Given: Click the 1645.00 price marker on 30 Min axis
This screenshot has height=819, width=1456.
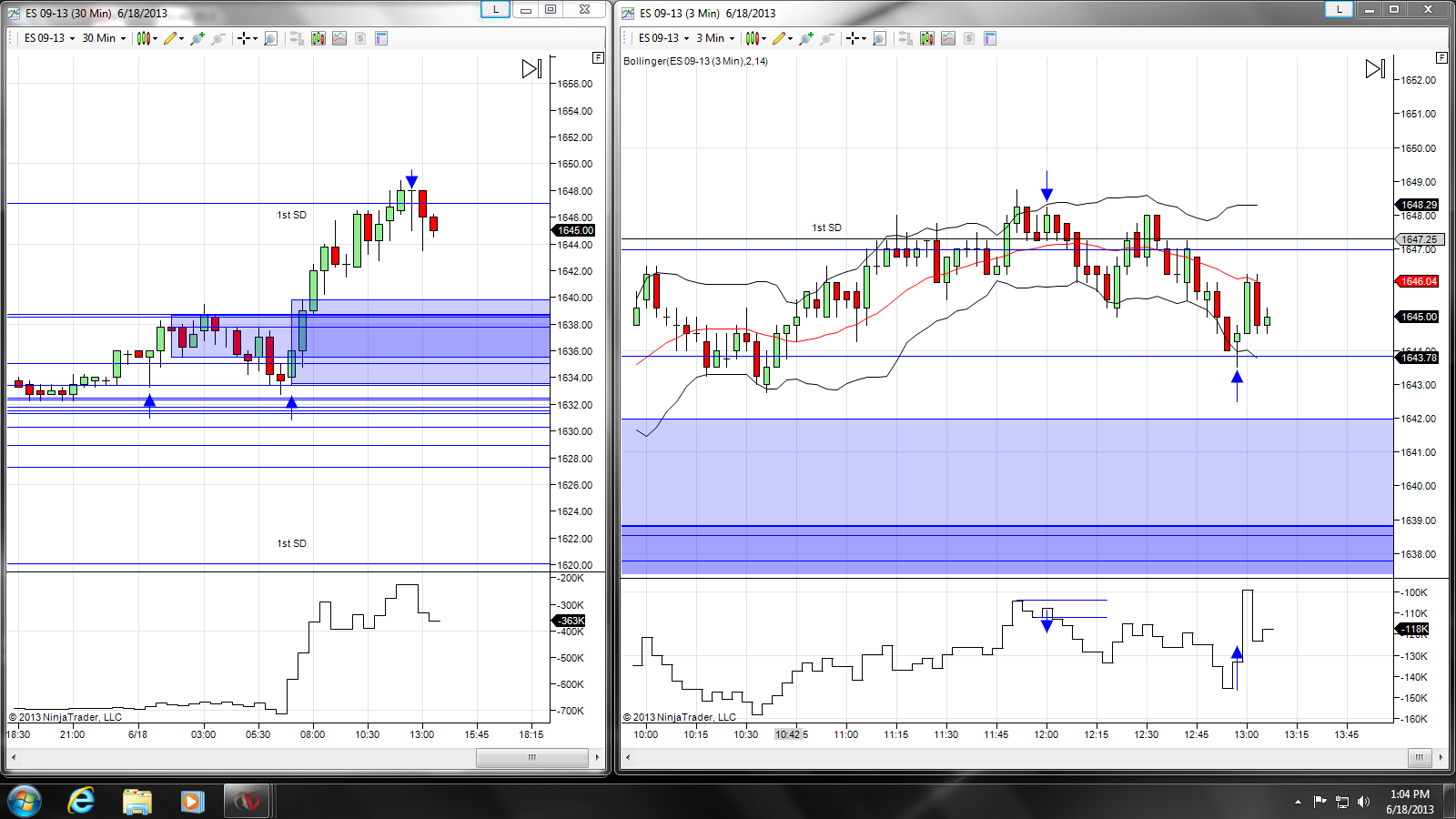Looking at the screenshot, I should click(x=574, y=230).
